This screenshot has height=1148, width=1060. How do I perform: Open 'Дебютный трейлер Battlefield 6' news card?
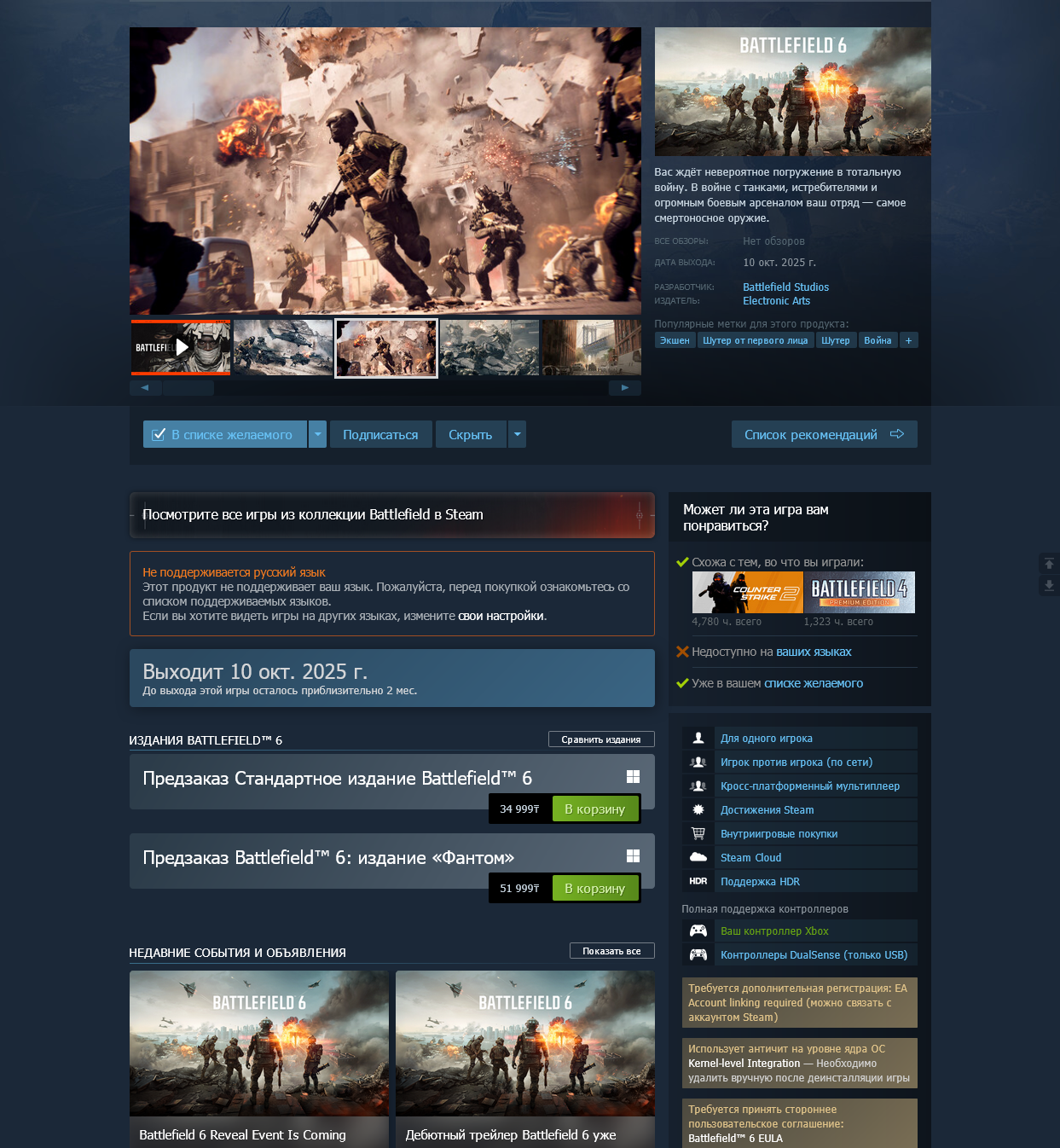click(x=525, y=1059)
